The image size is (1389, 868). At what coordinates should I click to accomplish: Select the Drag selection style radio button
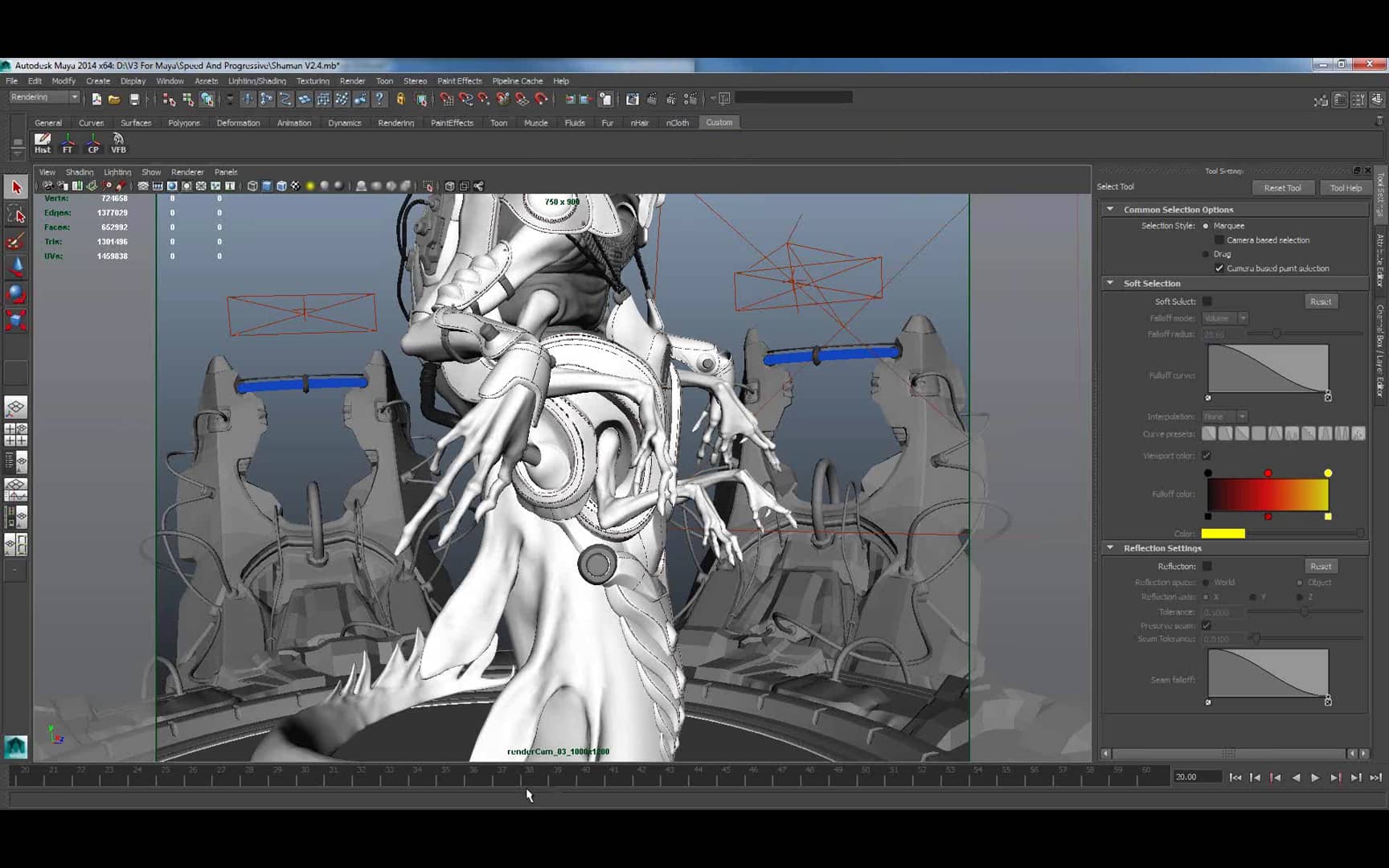coord(1206,254)
